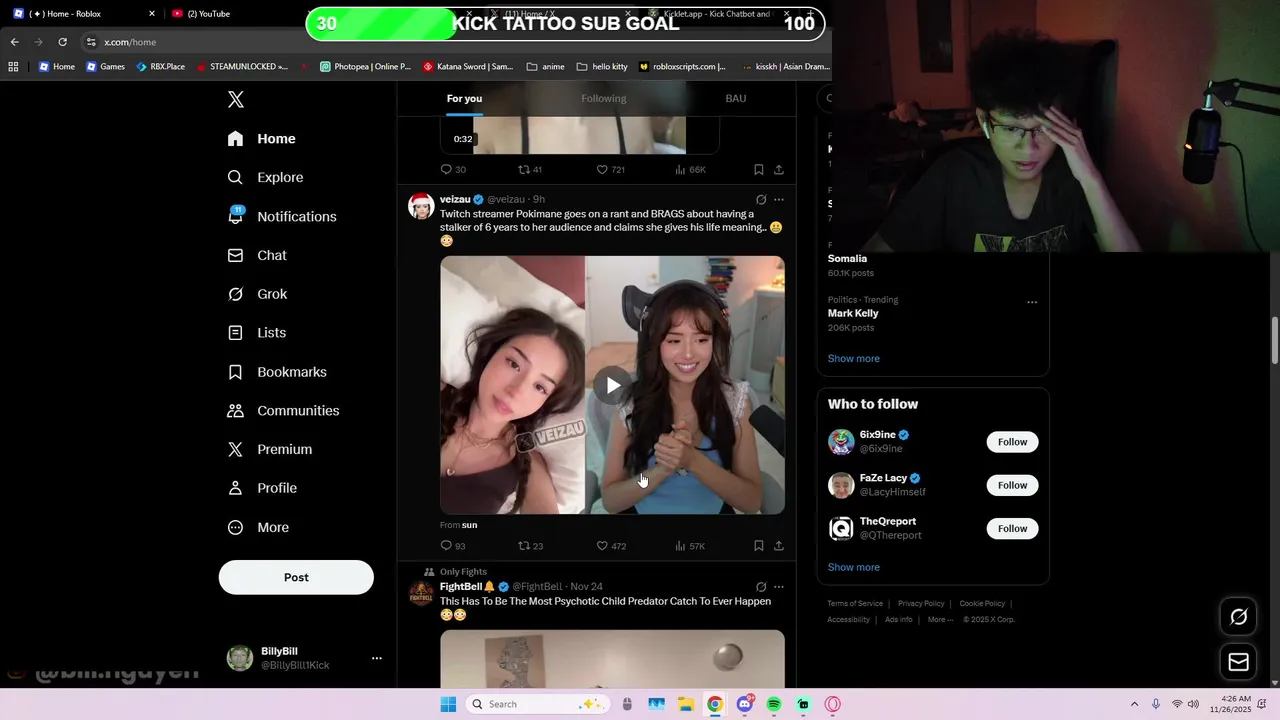Open the Only Fights community link
This screenshot has width=1280, height=720.
[x=463, y=572]
